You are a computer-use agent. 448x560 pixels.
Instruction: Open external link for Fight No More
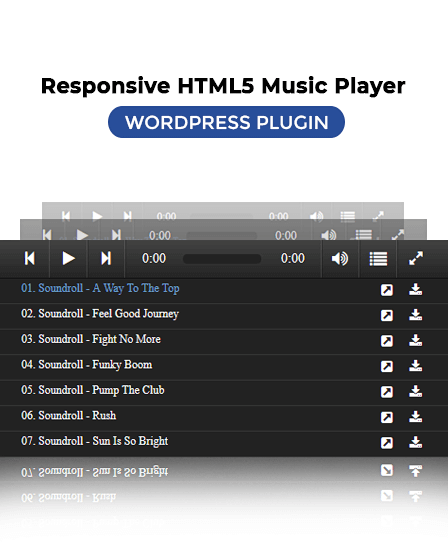click(x=387, y=341)
